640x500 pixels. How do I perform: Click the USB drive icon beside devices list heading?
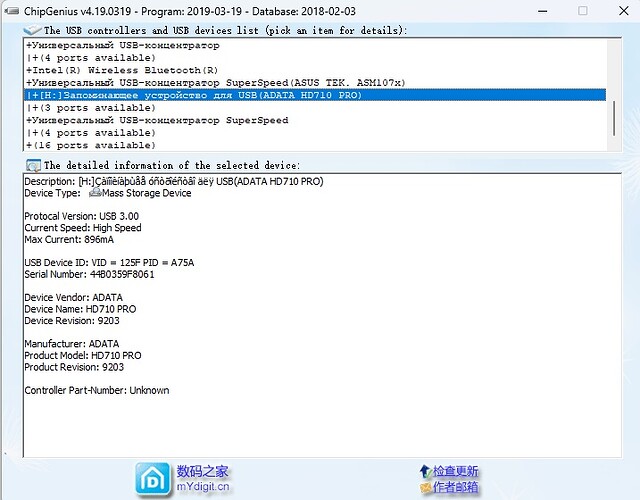coord(32,30)
